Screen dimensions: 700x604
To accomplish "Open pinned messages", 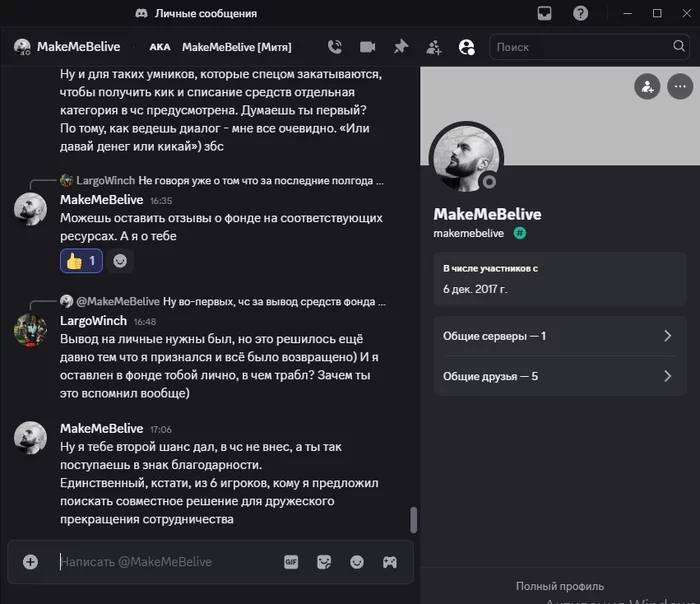I will click(x=400, y=47).
